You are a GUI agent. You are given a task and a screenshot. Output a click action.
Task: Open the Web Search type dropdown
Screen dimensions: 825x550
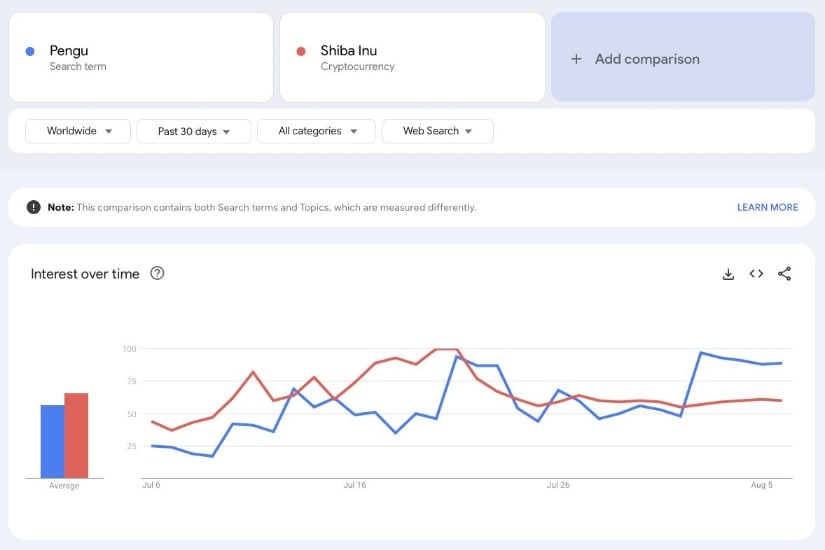click(x=438, y=131)
